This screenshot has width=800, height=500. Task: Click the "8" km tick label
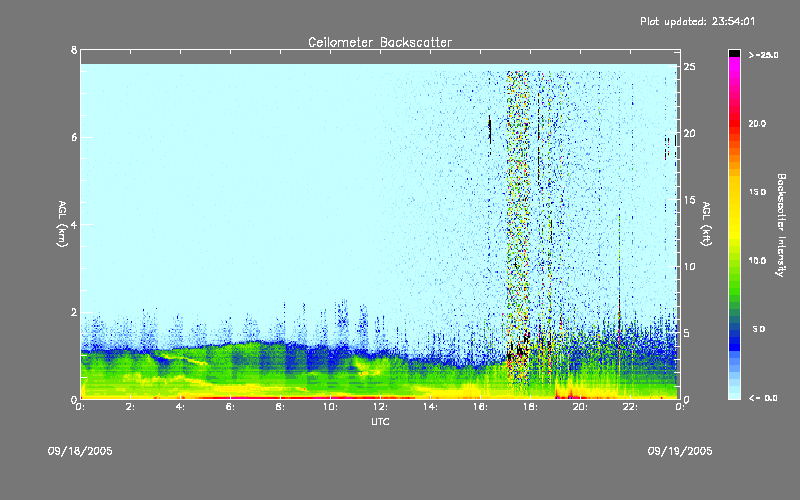[74, 50]
